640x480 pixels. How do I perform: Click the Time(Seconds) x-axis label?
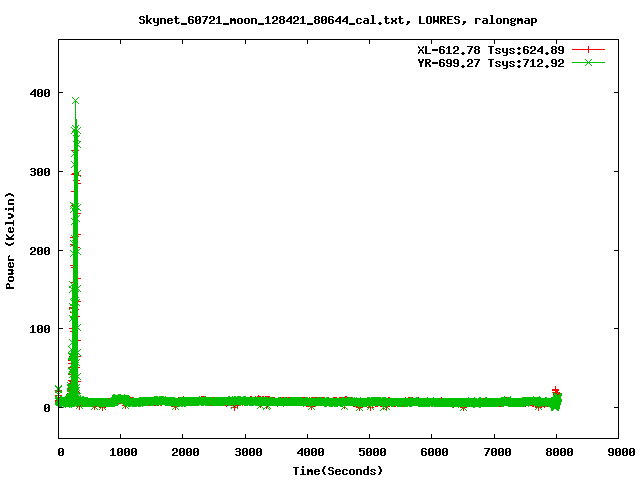coord(338,471)
